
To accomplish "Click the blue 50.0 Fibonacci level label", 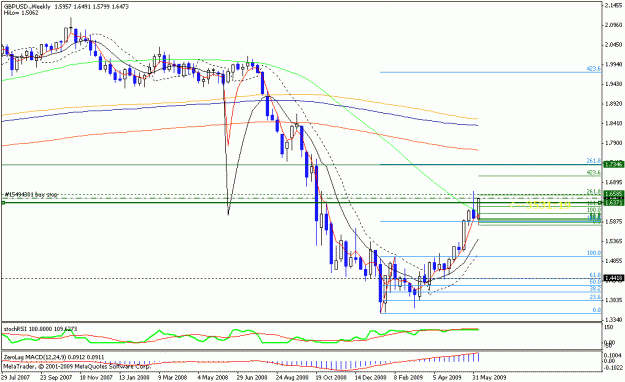I will point(595,282).
